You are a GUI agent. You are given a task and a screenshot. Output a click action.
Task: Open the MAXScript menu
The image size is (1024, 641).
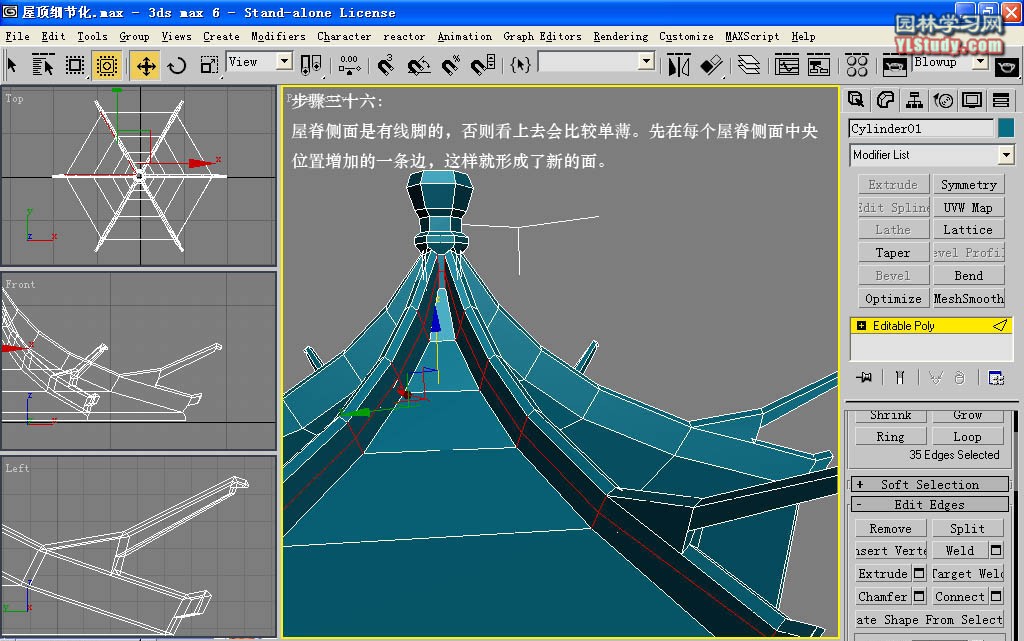(752, 37)
